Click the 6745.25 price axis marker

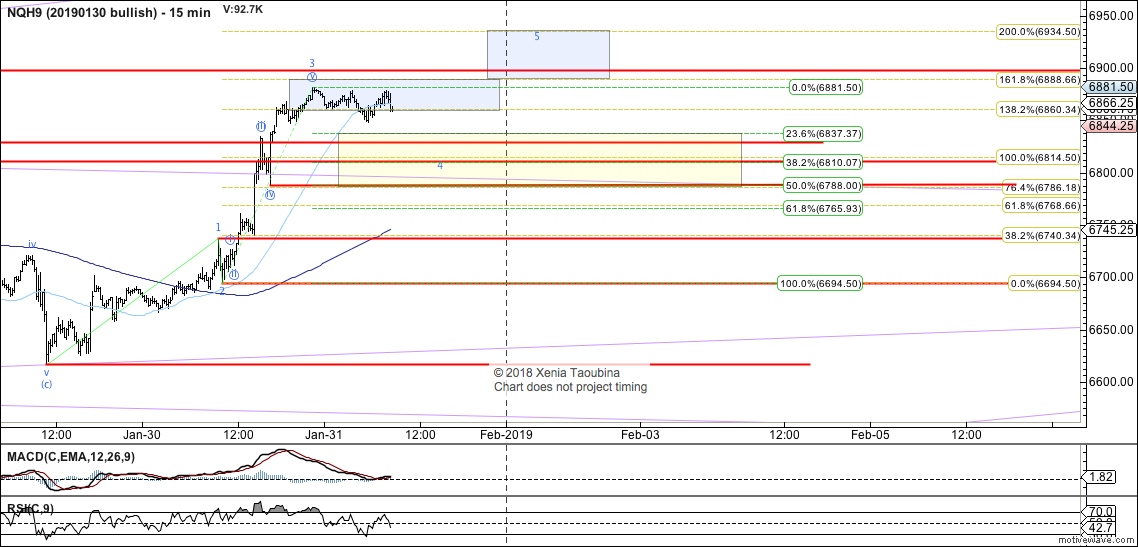1111,229
